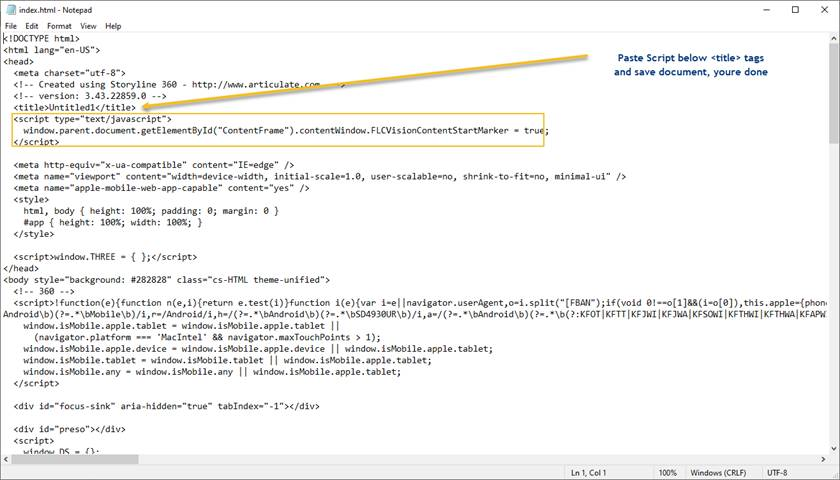The height and width of the screenshot is (480, 840).
Task: Close the index.html Notepad window
Action: coord(824,10)
